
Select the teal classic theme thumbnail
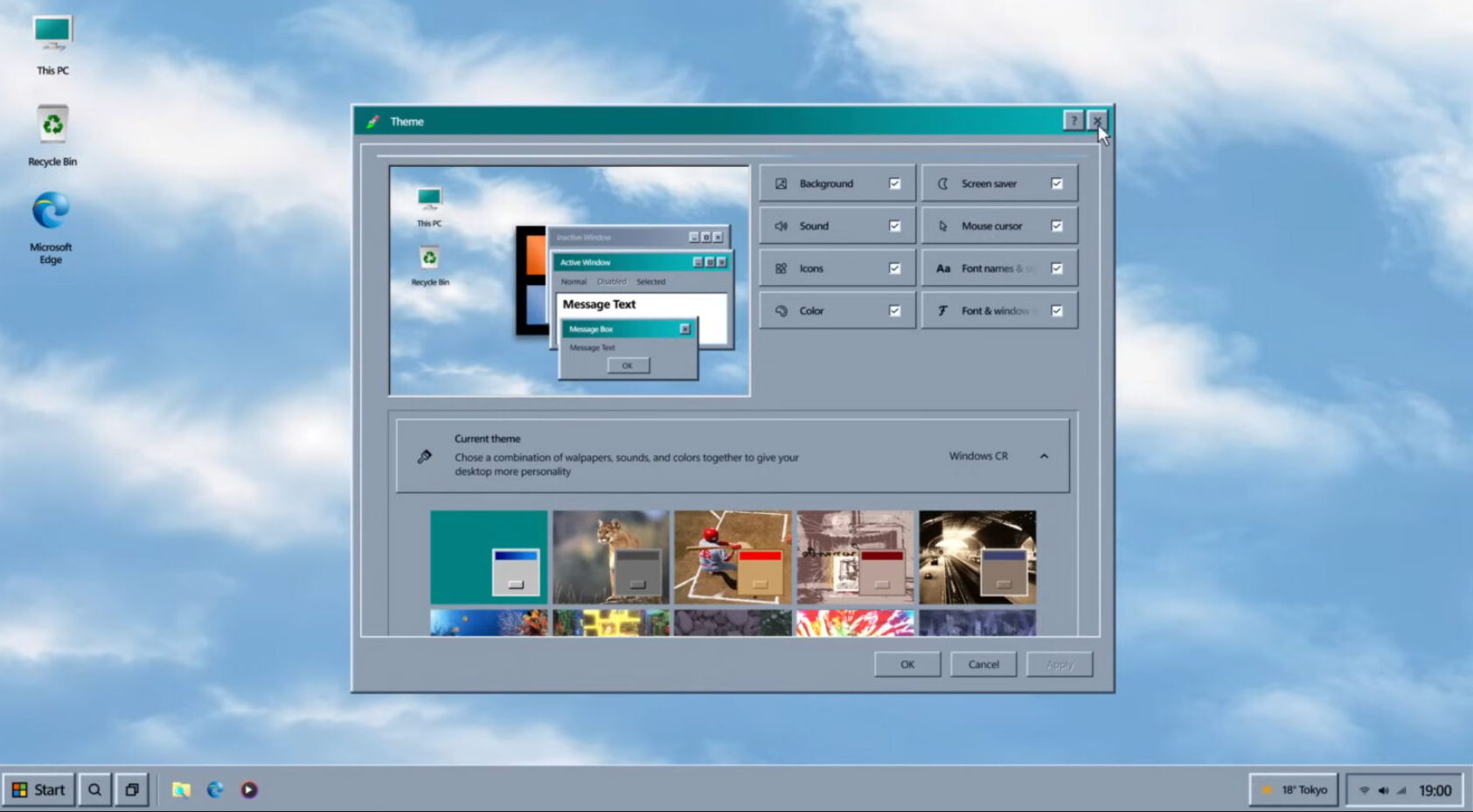[x=489, y=557]
